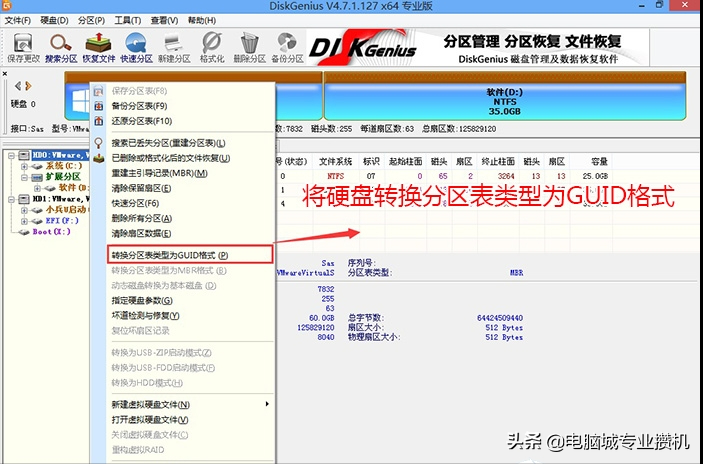Image resolution: width=703 pixels, height=464 pixels.
Task: Collapse the HD1 VMware disk node
Action: [12, 199]
